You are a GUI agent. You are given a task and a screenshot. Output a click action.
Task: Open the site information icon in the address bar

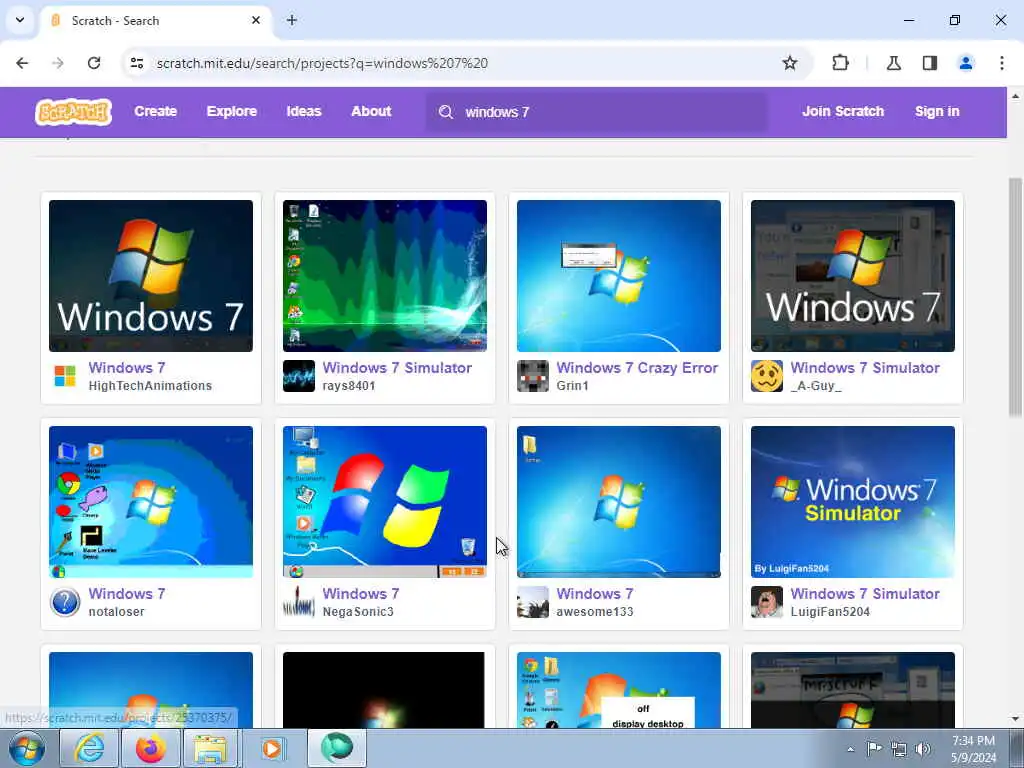click(x=136, y=63)
